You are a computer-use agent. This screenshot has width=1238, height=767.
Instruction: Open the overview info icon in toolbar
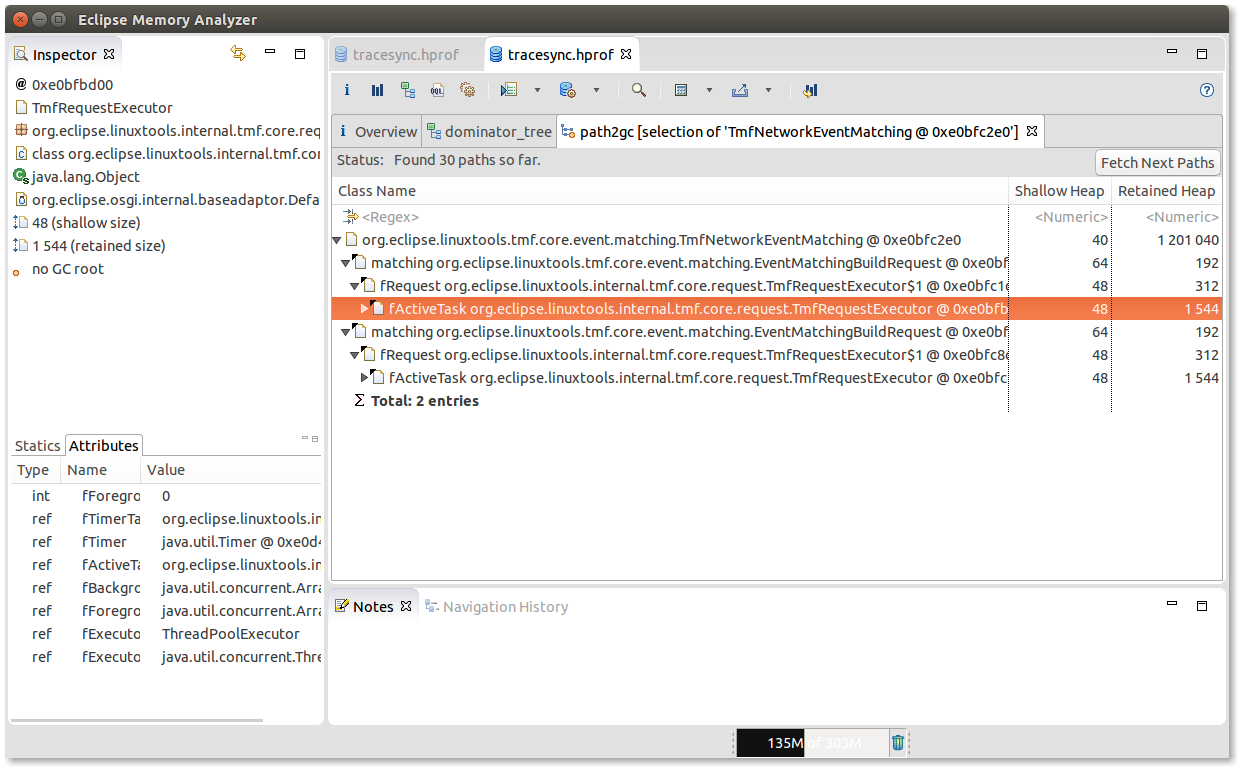coord(347,90)
